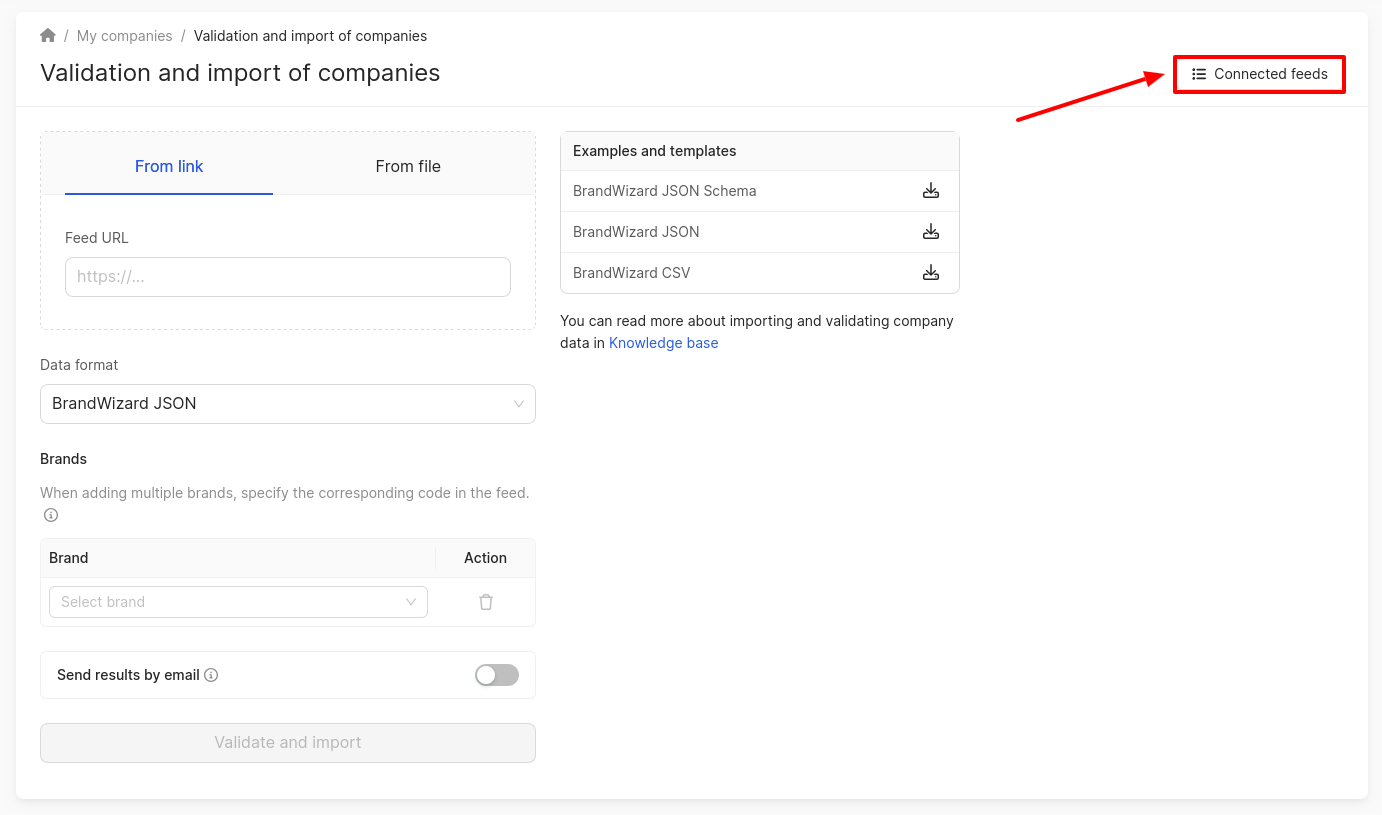Open Connected feeds list
1382x815 pixels.
[x=1259, y=74]
